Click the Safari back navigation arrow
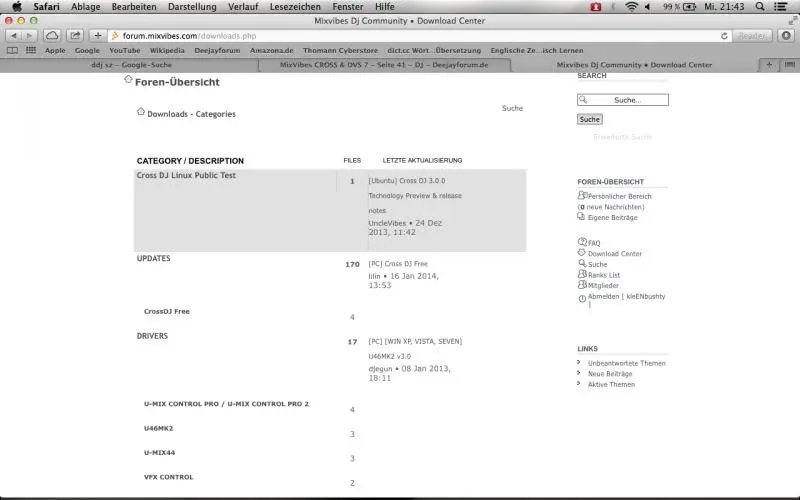 click(13, 35)
